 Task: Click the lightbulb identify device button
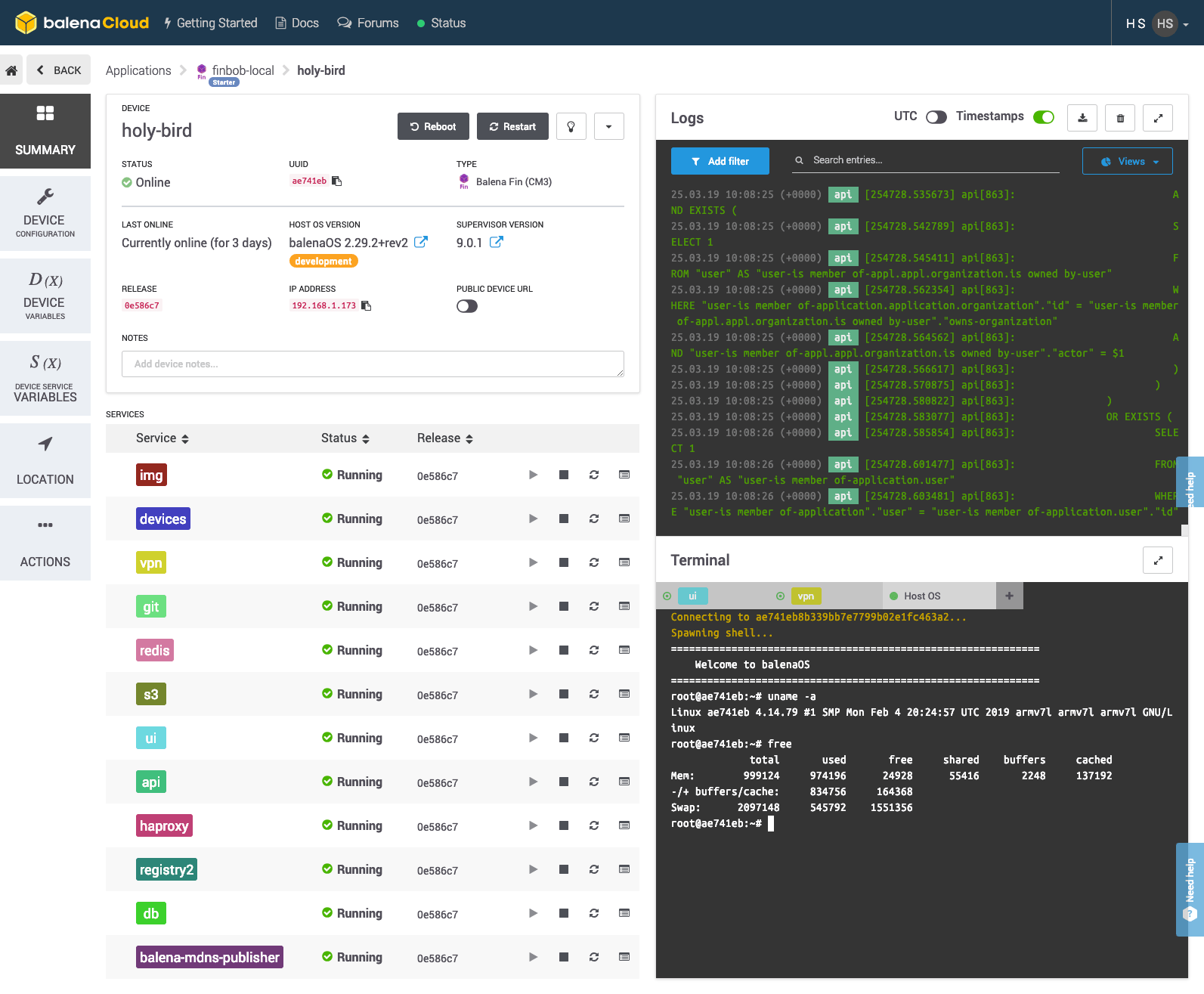pos(571,127)
